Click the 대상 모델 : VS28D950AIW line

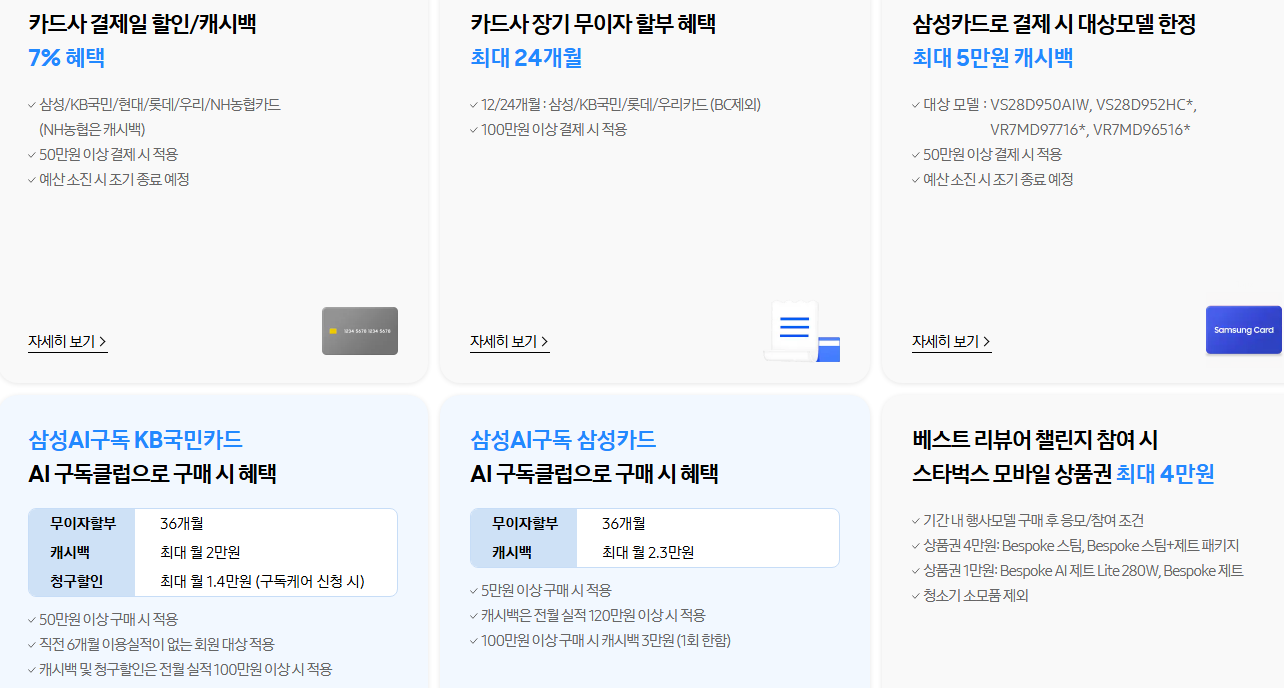pyautogui.click(x=1060, y=104)
